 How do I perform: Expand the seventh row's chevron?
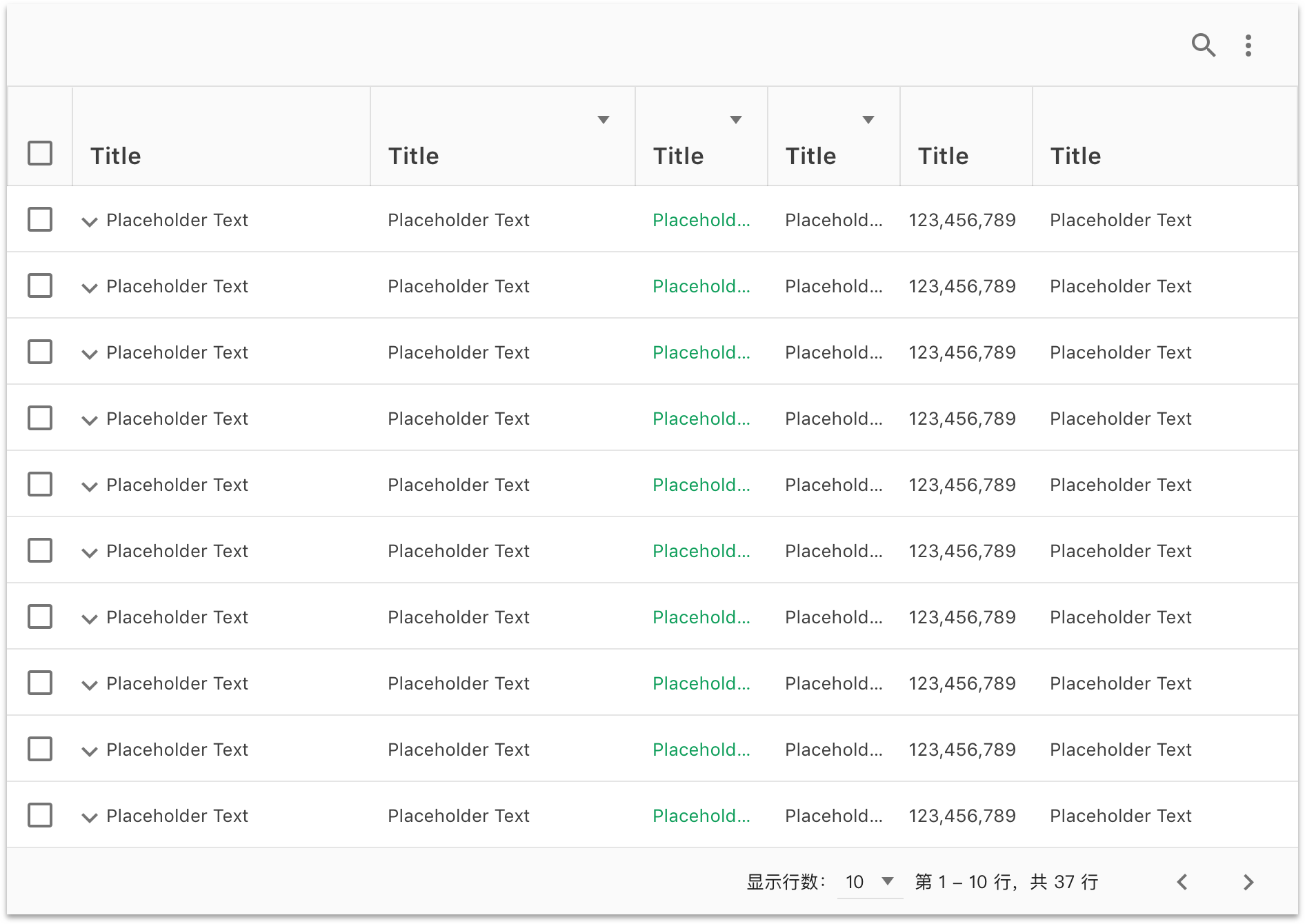click(x=90, y=619)
